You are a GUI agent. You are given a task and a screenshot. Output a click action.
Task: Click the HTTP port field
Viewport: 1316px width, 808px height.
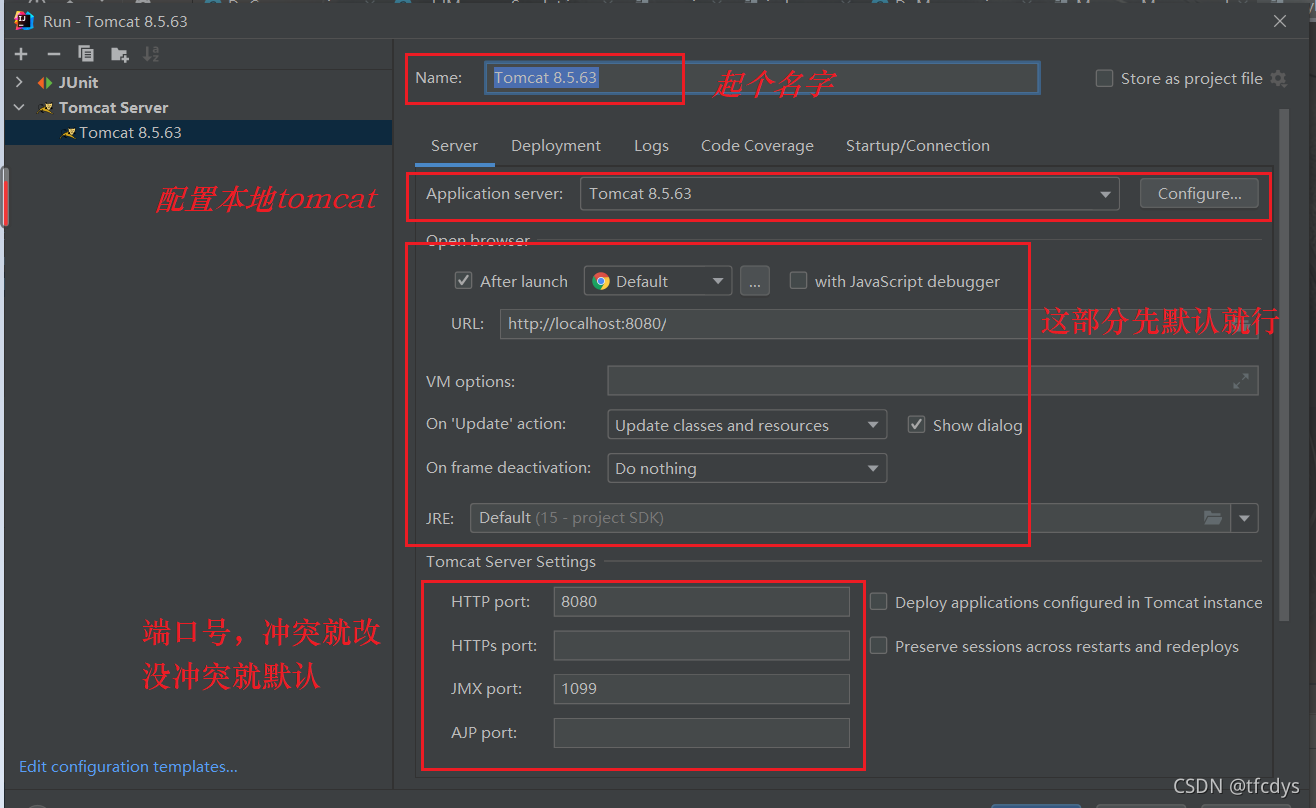coord(701,602)
